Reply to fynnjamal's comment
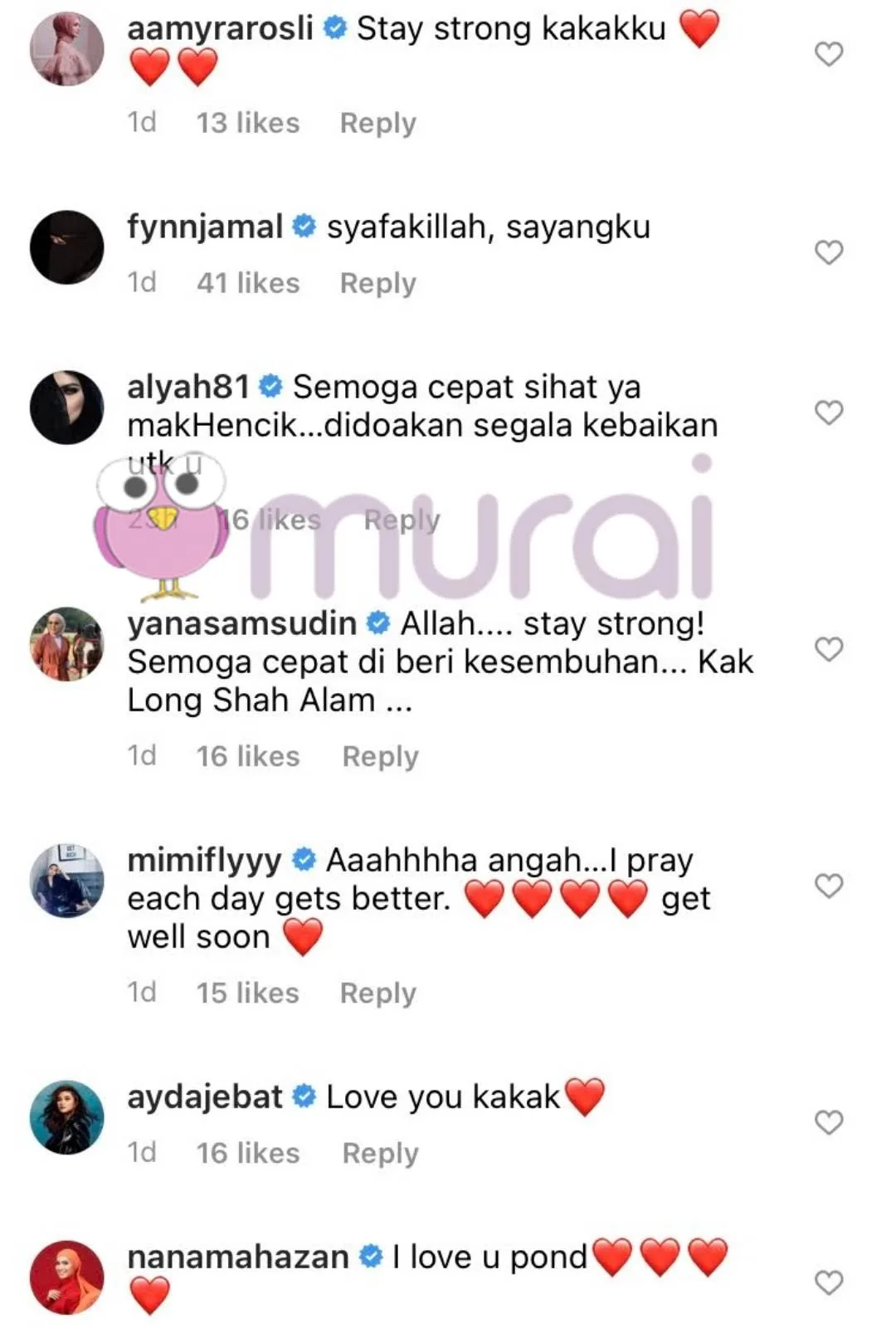The image size is (896, 1333). 377,283
